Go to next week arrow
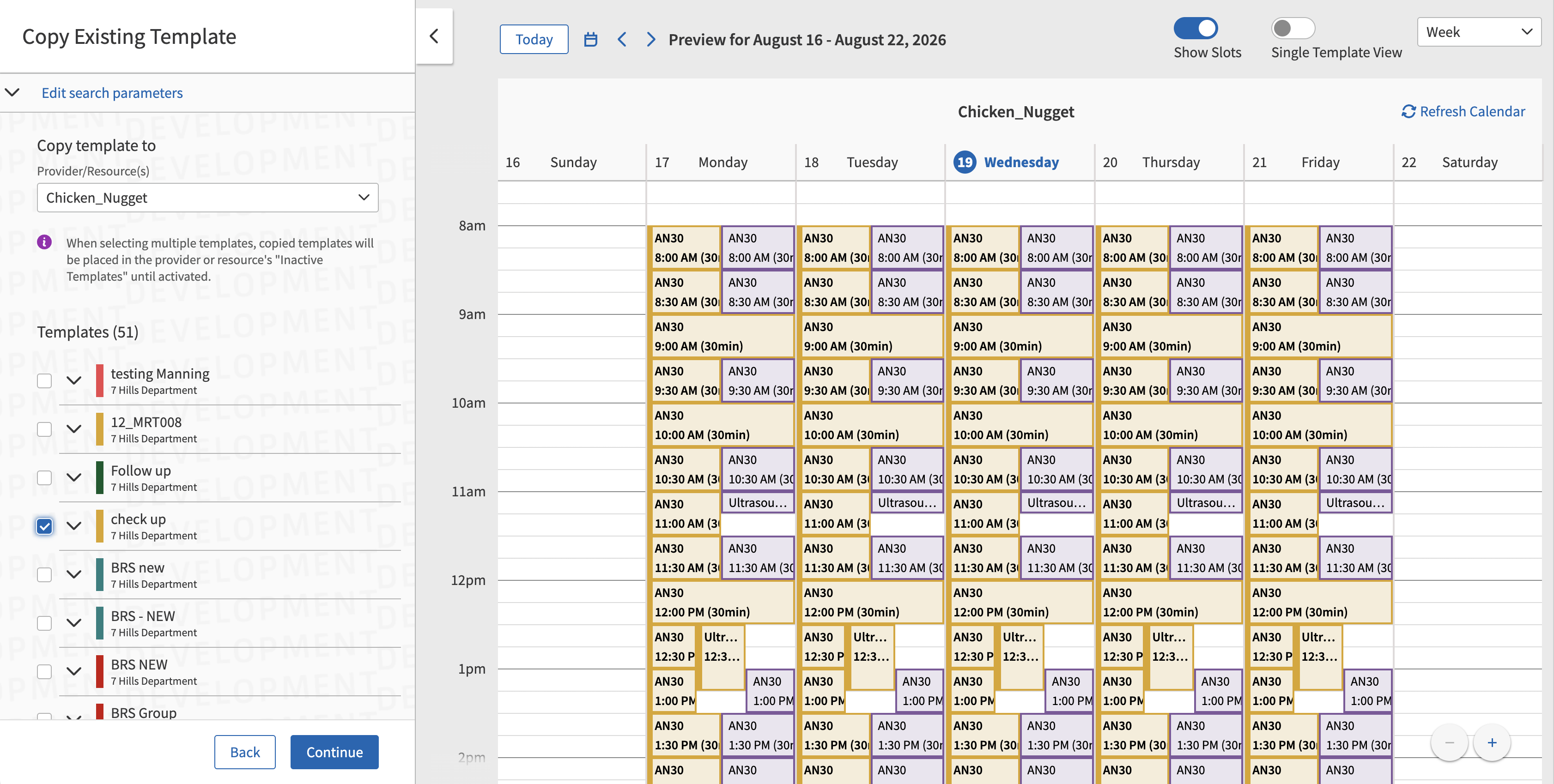The image size is (1554, 784). pos(650,40)
